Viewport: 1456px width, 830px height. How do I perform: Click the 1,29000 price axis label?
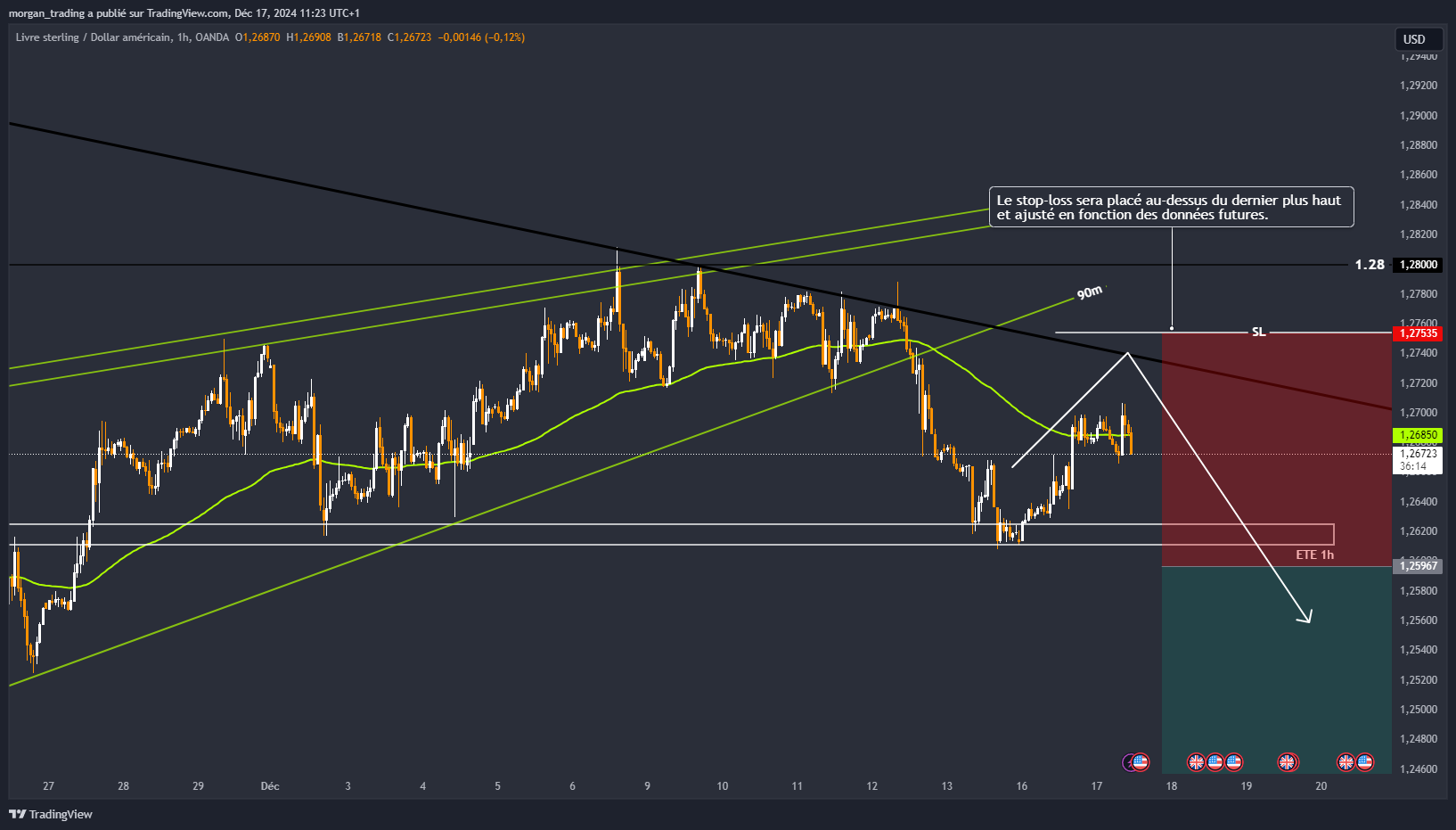point(1419,116)
